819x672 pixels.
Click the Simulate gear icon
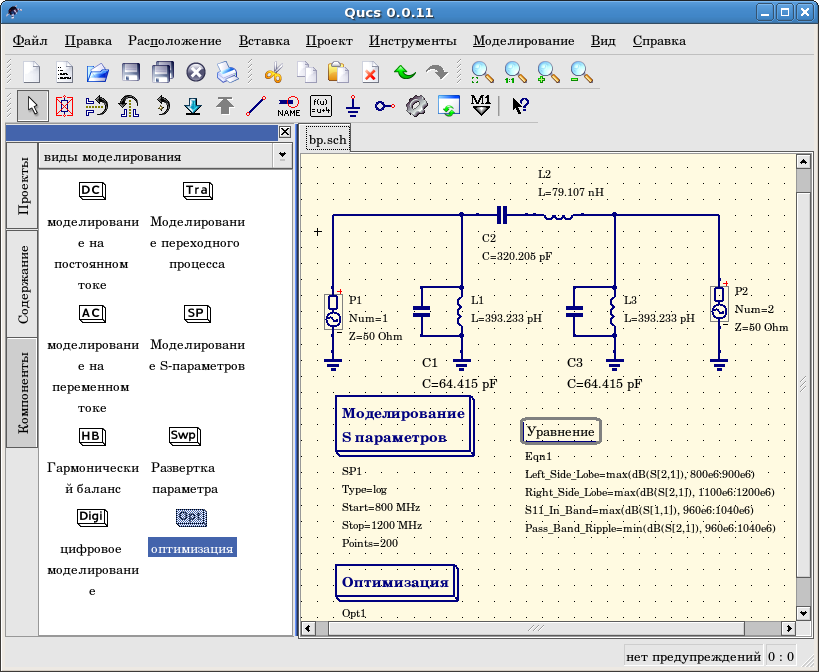point(416,104)
